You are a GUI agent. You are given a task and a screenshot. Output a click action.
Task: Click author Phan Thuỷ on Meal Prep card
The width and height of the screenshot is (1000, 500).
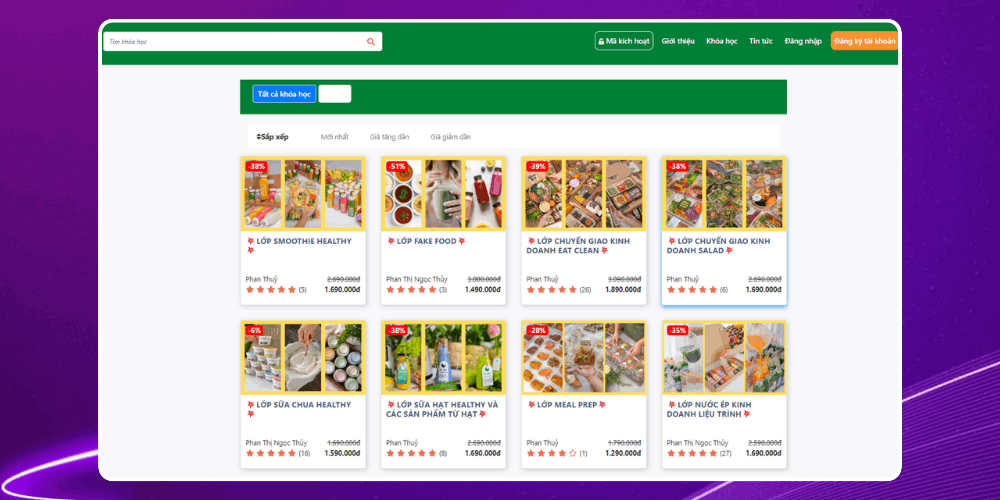click(542, 443)
